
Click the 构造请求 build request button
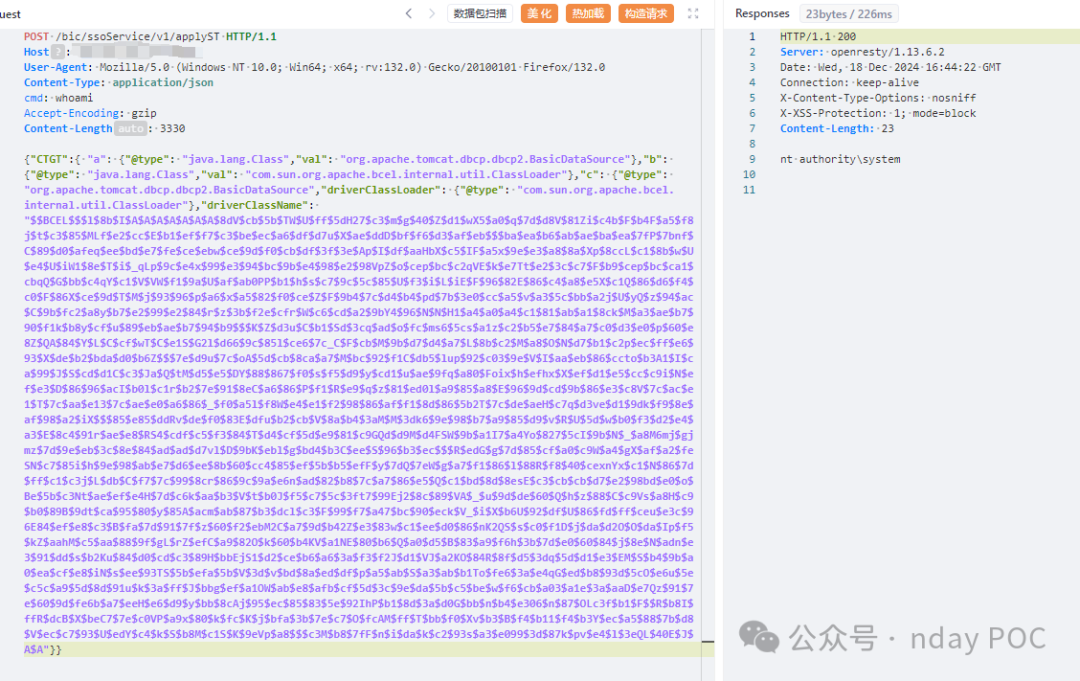click(646, 13)
